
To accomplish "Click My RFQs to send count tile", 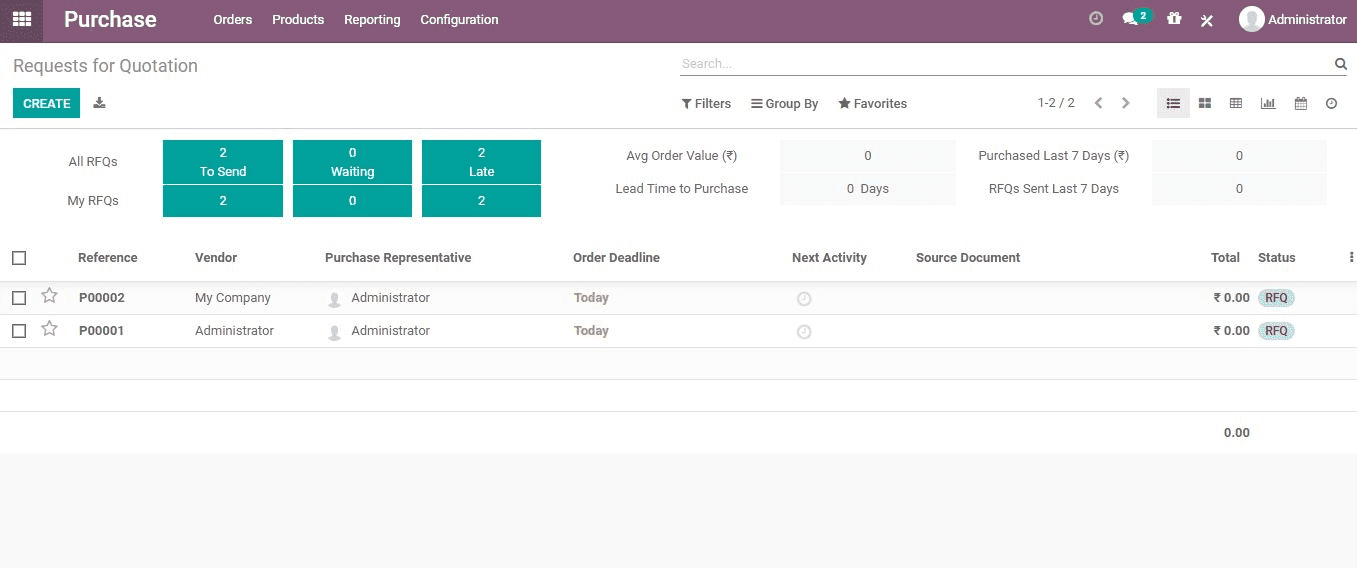I will point(223,201).
